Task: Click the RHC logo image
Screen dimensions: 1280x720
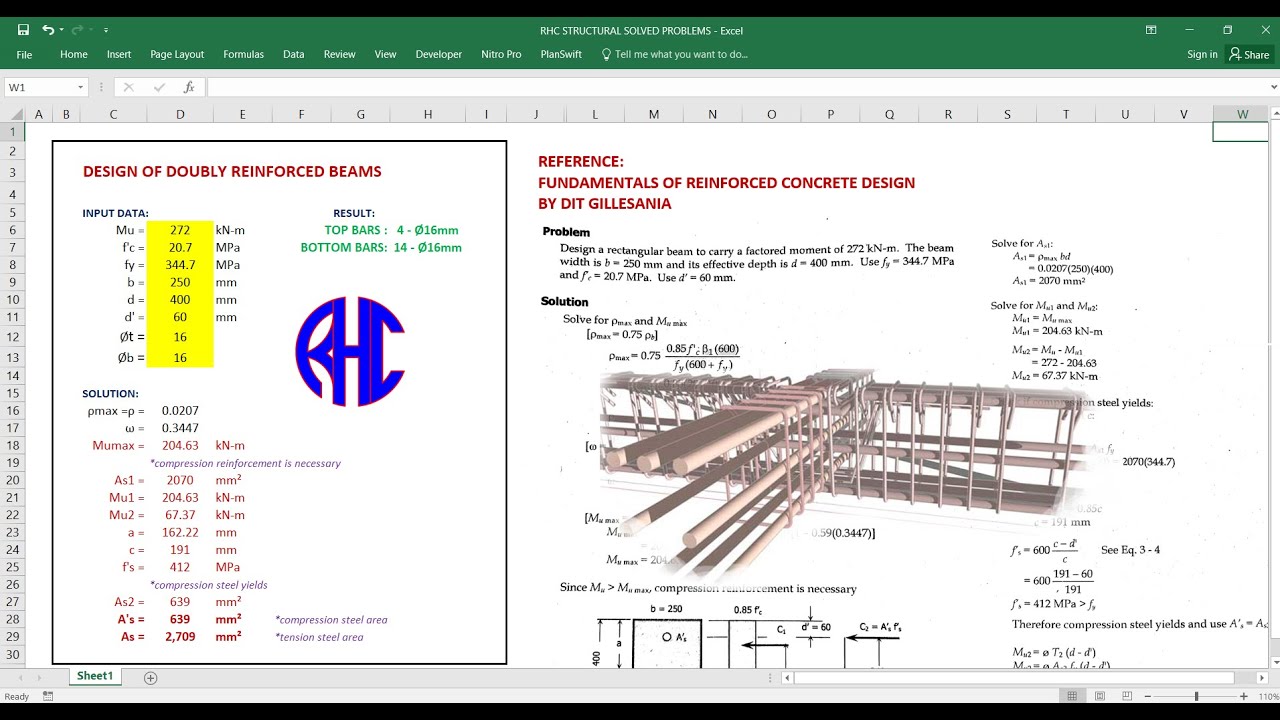Action: [x=350, y=351]
